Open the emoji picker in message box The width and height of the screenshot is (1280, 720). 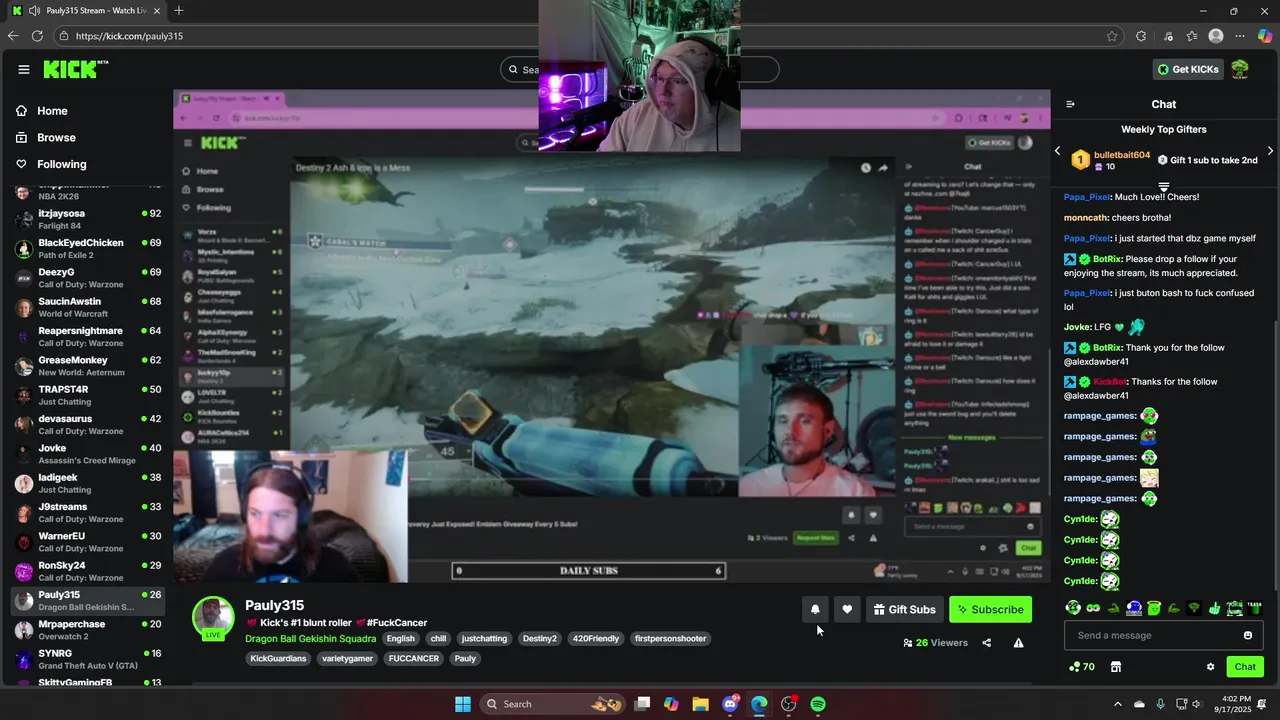coord(1247,635)
